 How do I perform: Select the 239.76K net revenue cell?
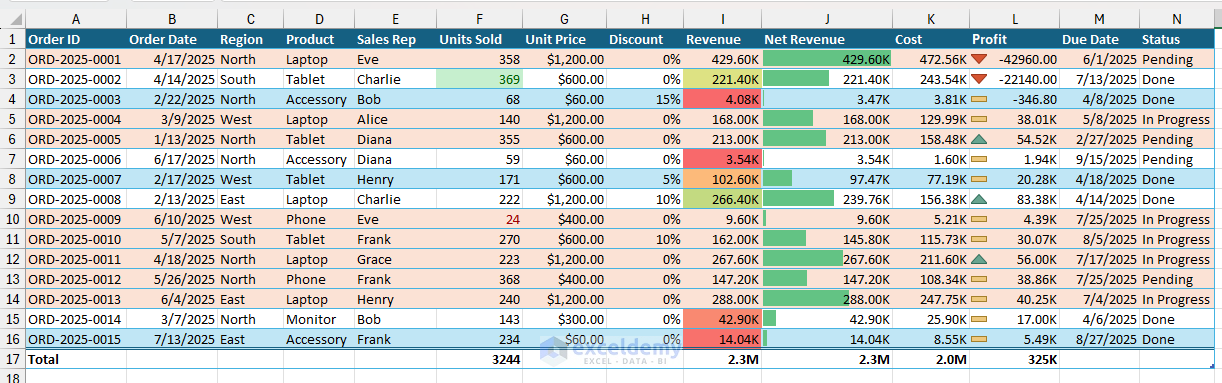[x=827, y=199]
